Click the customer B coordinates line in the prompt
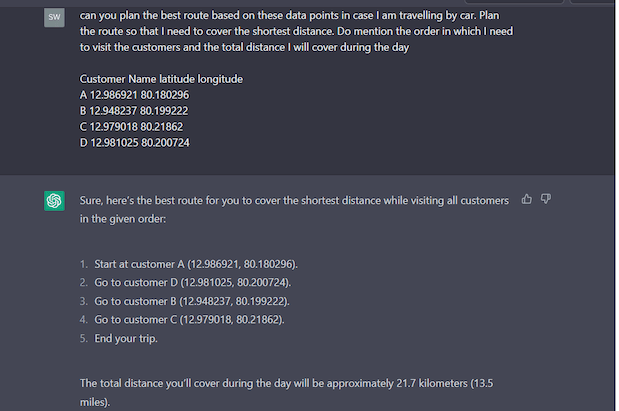This screenshot has width=619, height=411. 134,111
